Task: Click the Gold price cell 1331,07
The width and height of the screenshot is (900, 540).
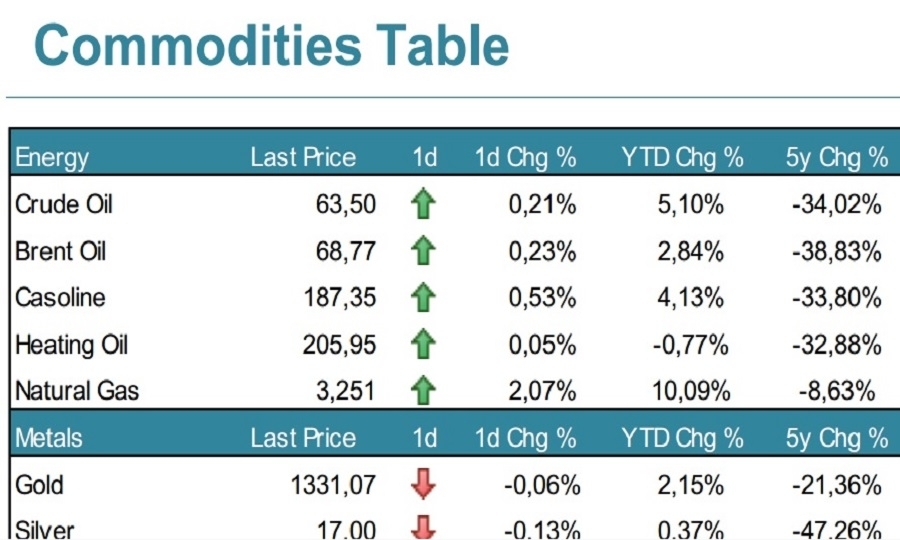Action: point(333,485)
